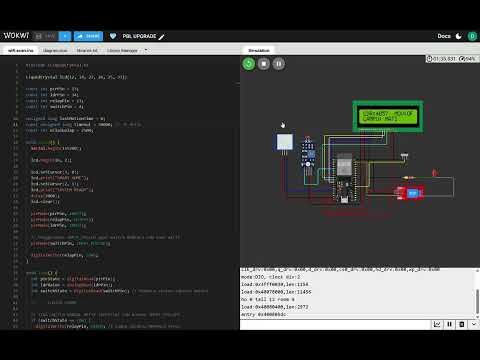Click the slide switch component
Image resolution: width=480 pixels, height=360 pixels.
(x=404, y=156)
